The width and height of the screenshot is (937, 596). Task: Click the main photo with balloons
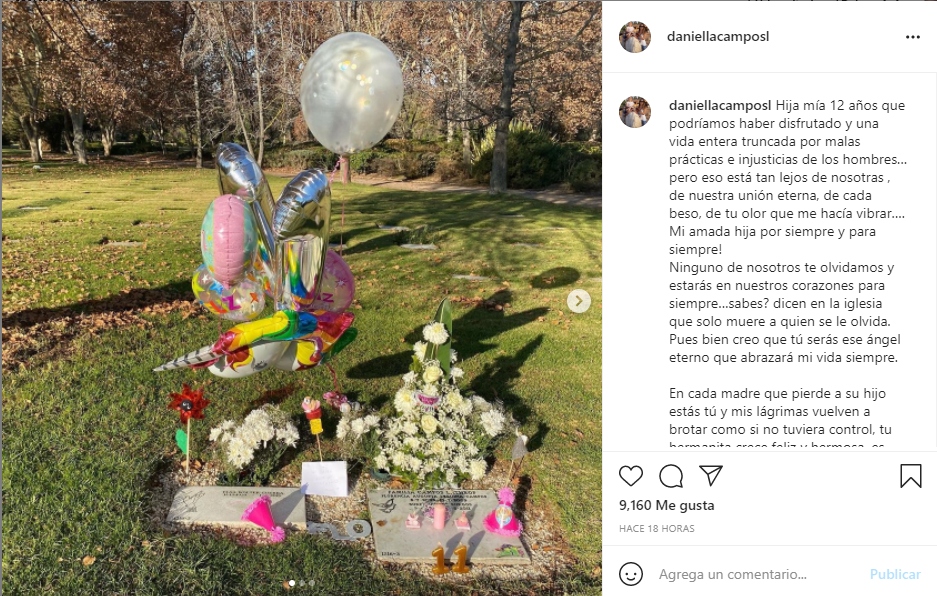click(301, 298)
